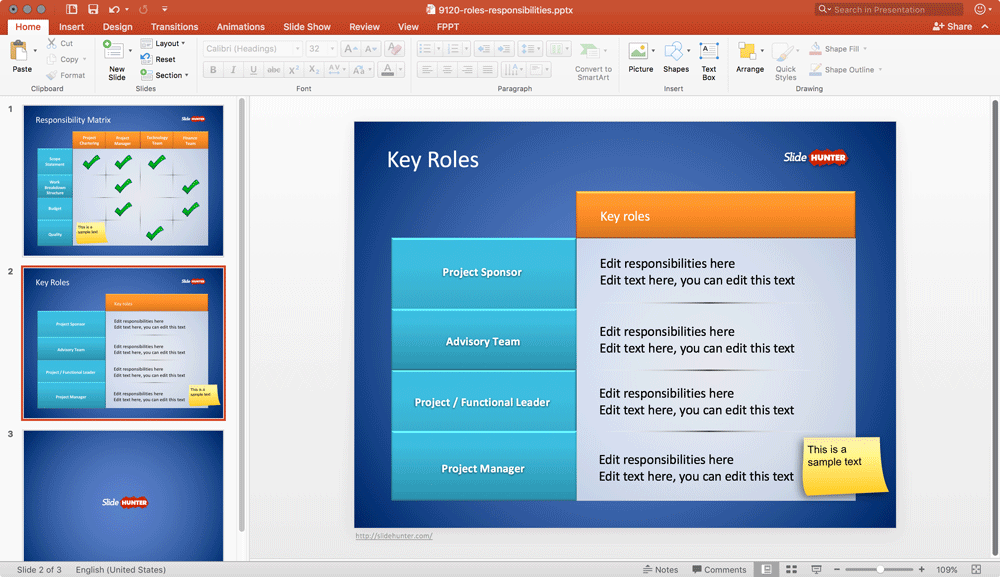Image resolution: width=1000 pixels, height=577 pixels.
Task: Follow the slidehunter.com link
Action: coord(394,536)
